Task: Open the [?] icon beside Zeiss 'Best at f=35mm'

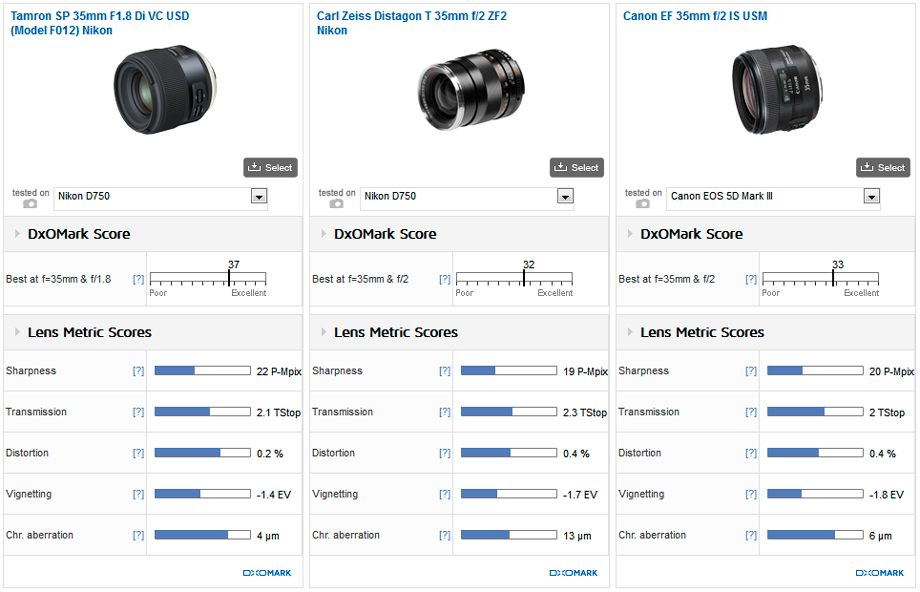Action: [x=444, y=279]
